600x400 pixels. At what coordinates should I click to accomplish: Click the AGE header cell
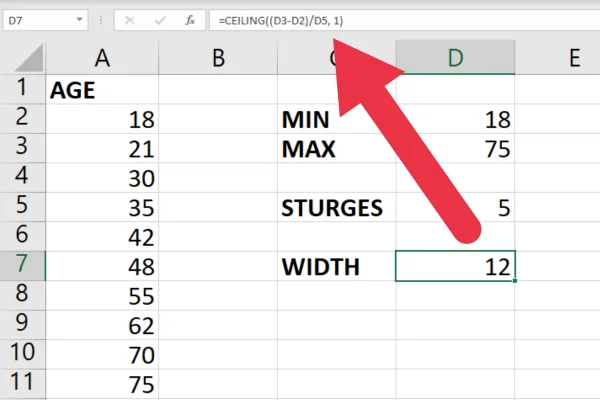(x=102, y=90)
